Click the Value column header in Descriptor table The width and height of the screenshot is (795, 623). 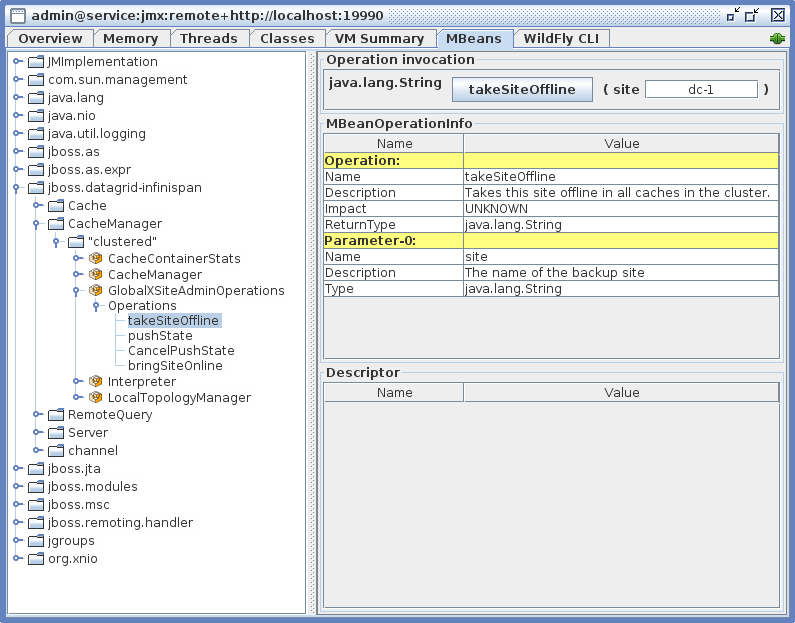pos(621,392)
